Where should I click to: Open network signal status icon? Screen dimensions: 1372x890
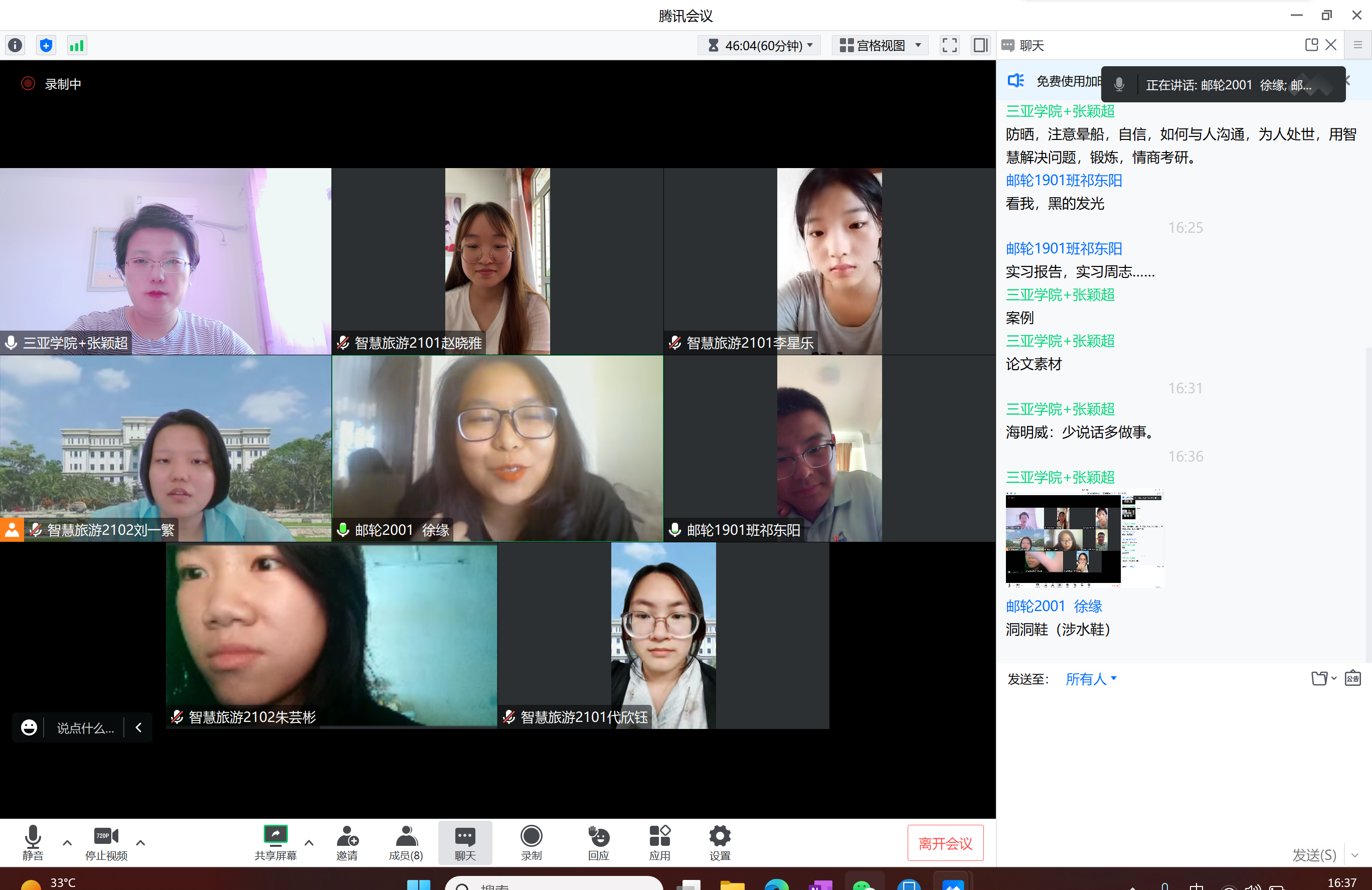[x=77, y=45]
